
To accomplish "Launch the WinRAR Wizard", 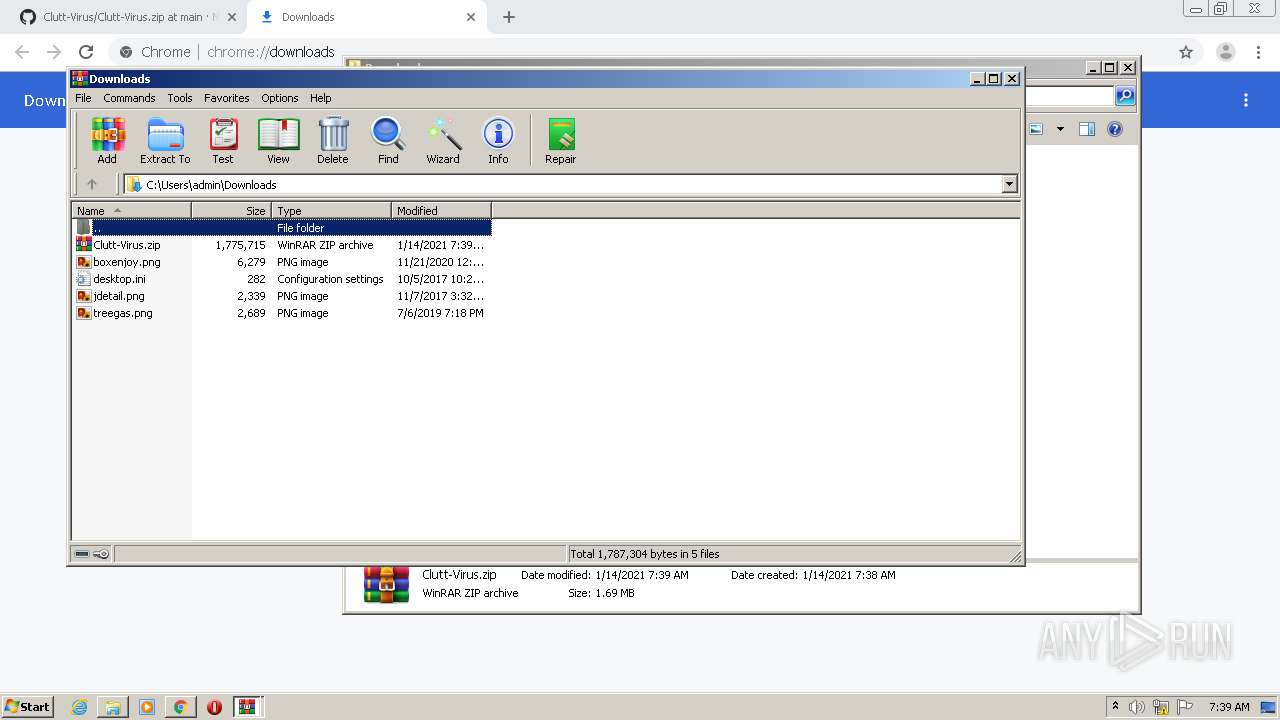I will pyautogui.click(x=443, y=140).
